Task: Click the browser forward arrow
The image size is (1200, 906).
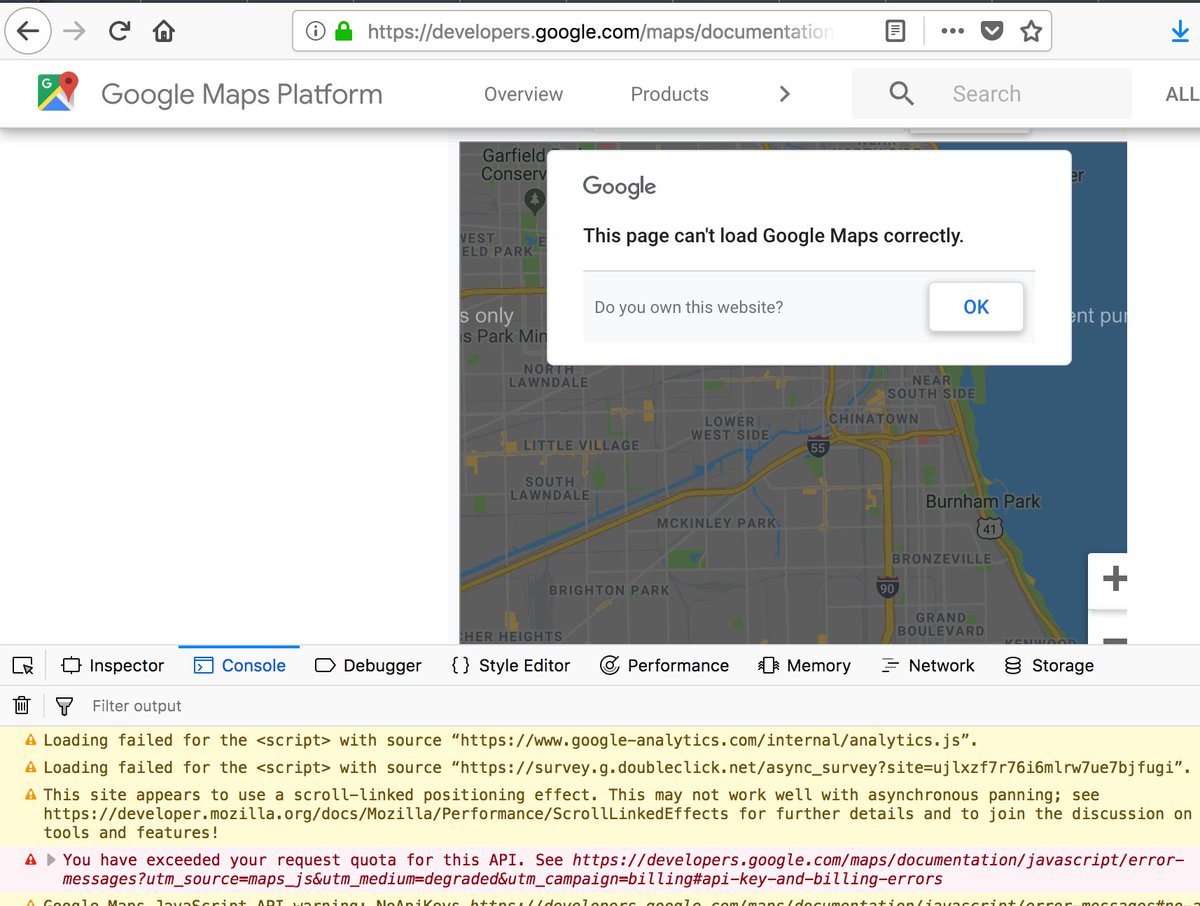Action: tap(74, 31)
